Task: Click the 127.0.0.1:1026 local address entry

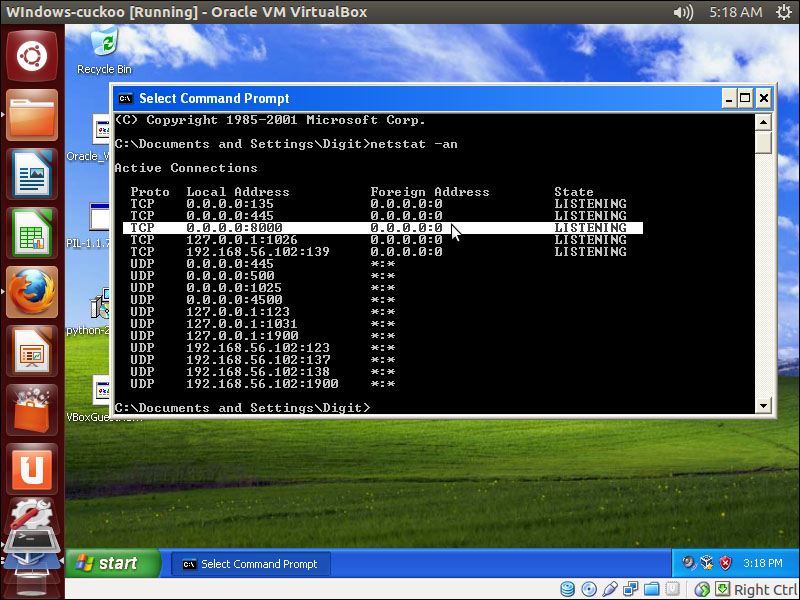Action: 242,240
